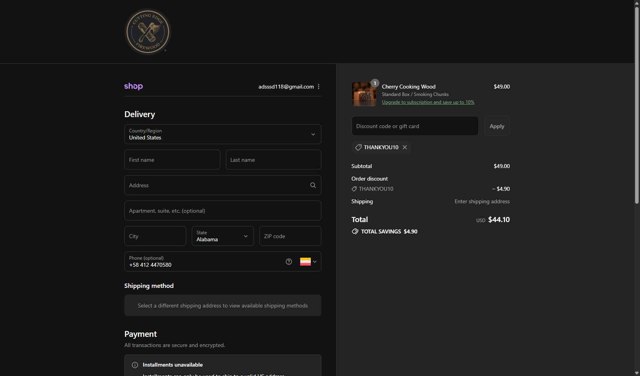Screen dimensions: 640x376
Task: Click the Apply discount button
Action: point(497,126)
